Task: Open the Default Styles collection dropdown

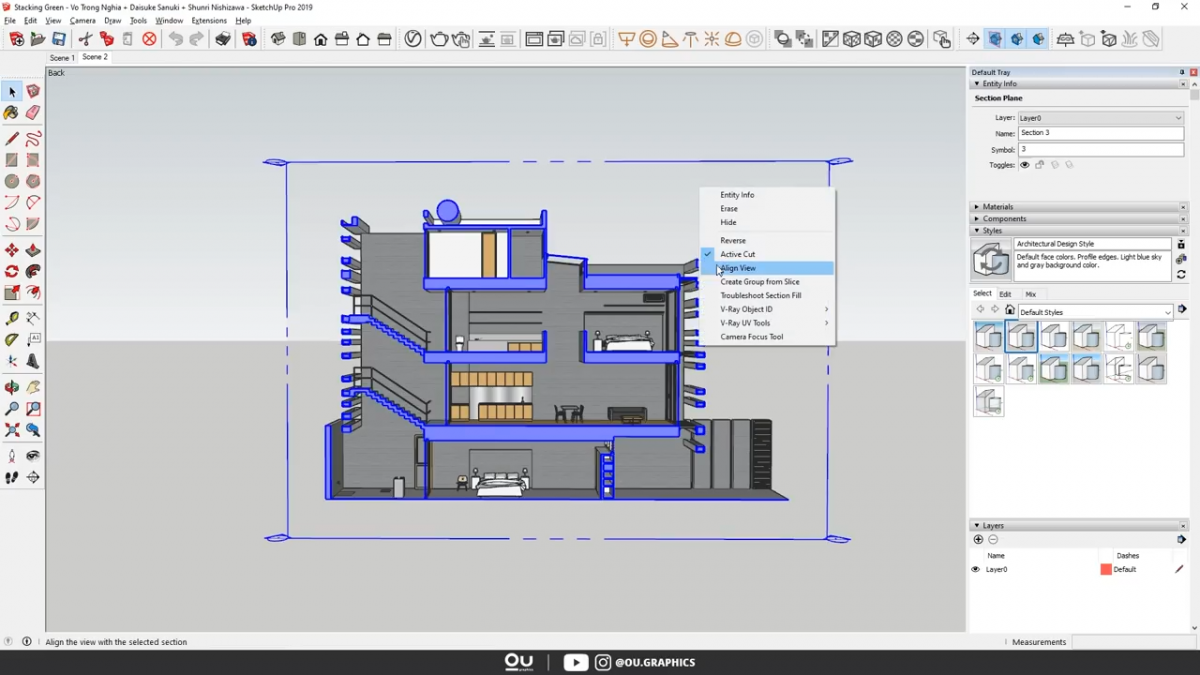Action: click(1095, 312)
